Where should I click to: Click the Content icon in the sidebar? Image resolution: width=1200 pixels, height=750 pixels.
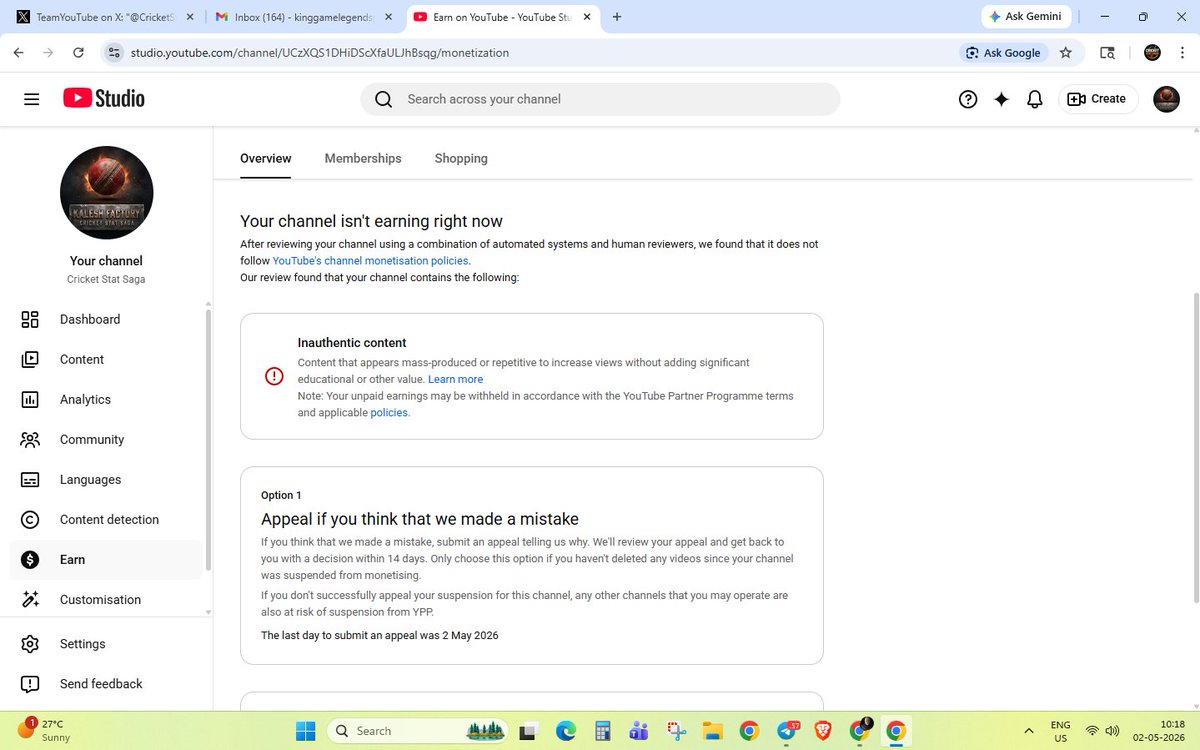(x=30, y=359)
